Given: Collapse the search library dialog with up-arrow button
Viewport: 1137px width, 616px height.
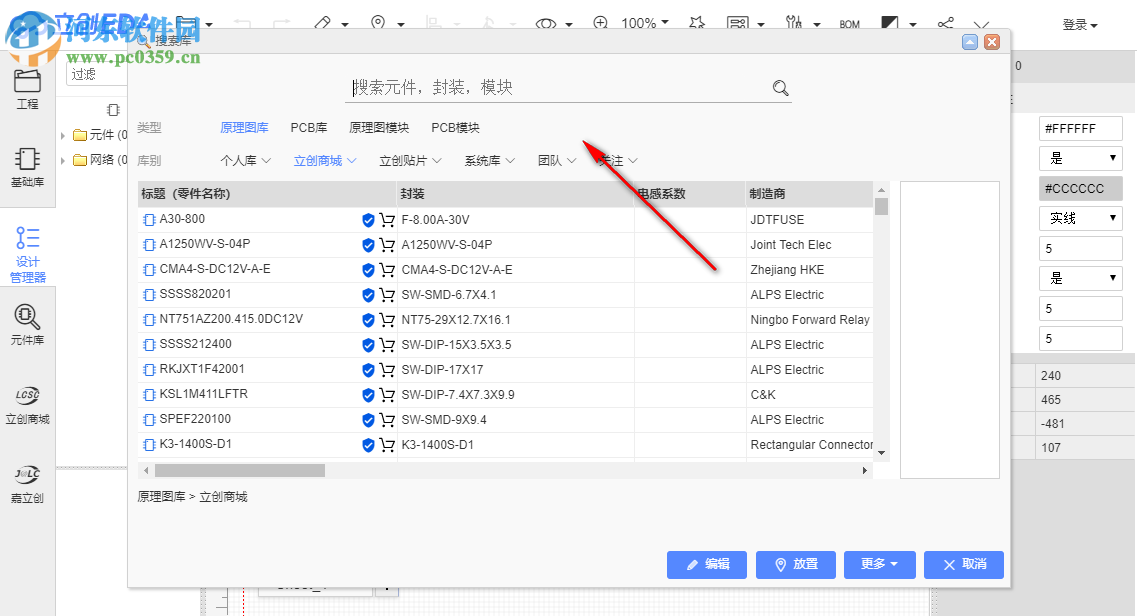Looking at the screenshot, I should coord(969,42).
